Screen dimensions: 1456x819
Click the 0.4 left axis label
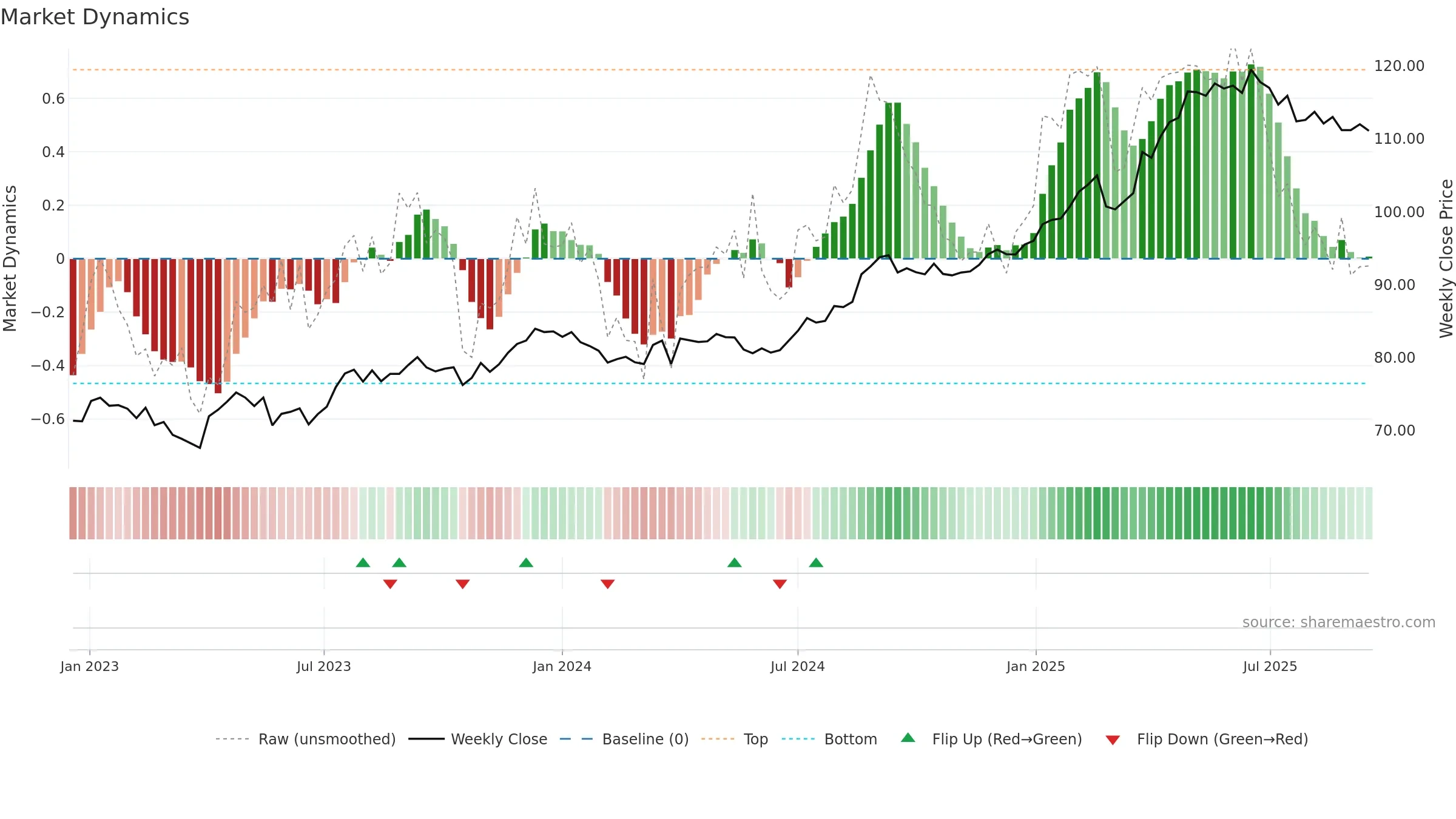[x=53, y=152]
